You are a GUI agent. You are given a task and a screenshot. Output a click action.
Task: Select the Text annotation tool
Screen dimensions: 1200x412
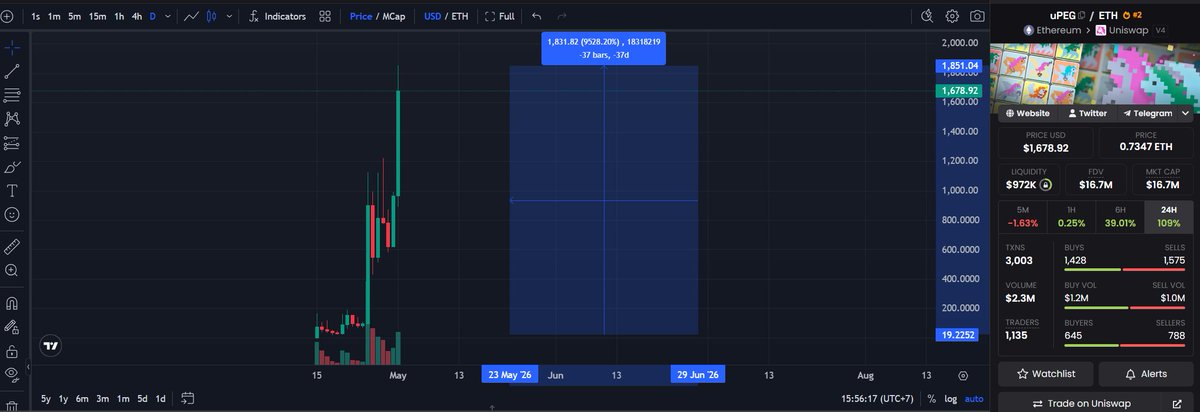coord(12,191)
